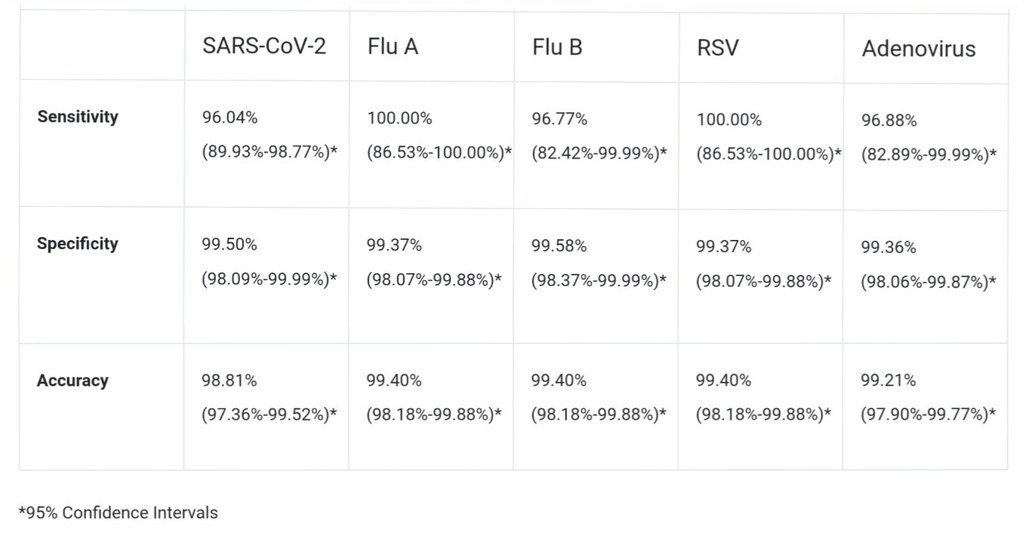
Task: Select the Flu A column header
Action: pos(393,47)
